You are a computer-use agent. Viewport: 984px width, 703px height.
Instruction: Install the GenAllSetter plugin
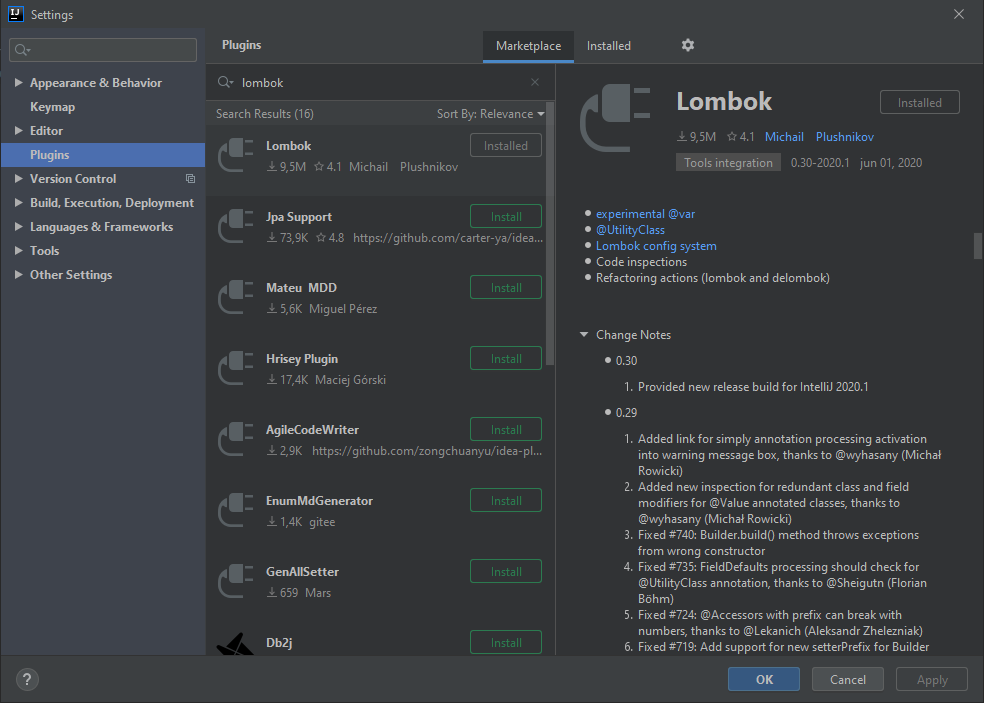[506, 571]
